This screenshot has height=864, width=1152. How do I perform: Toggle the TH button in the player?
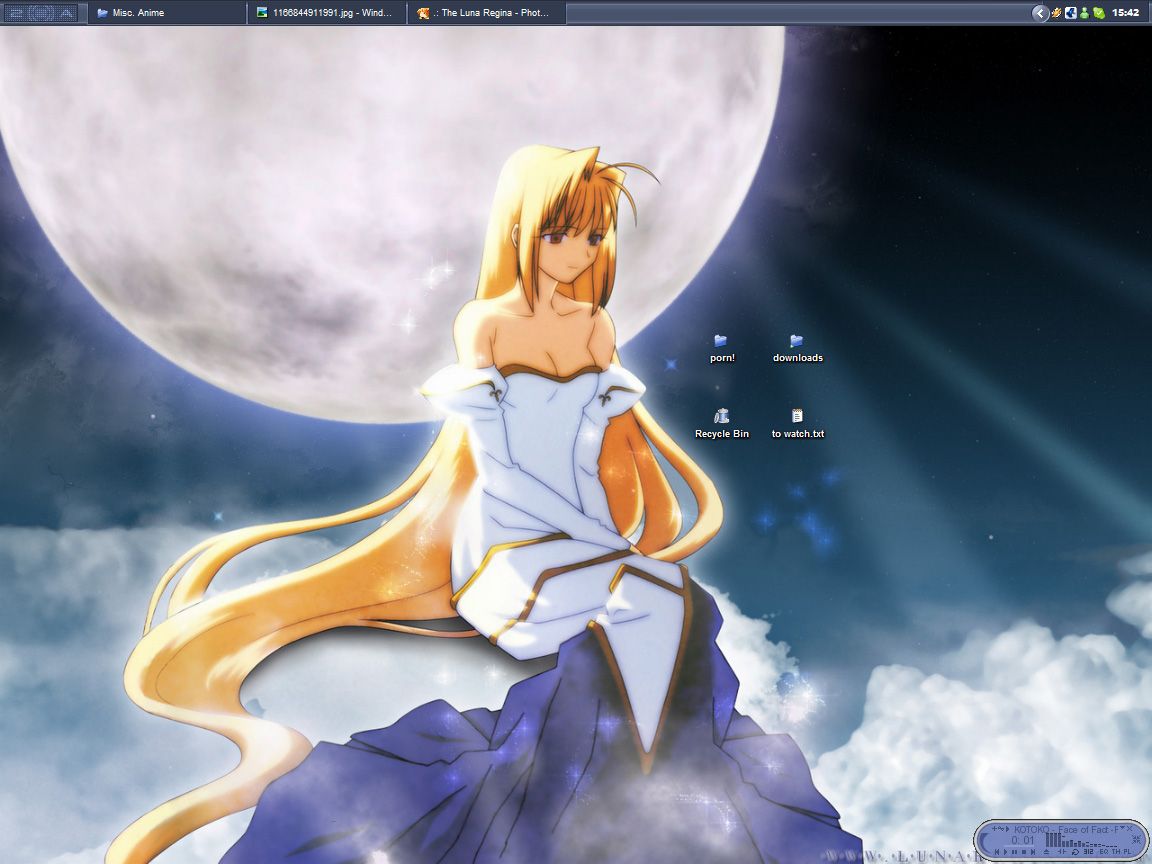1116,852
